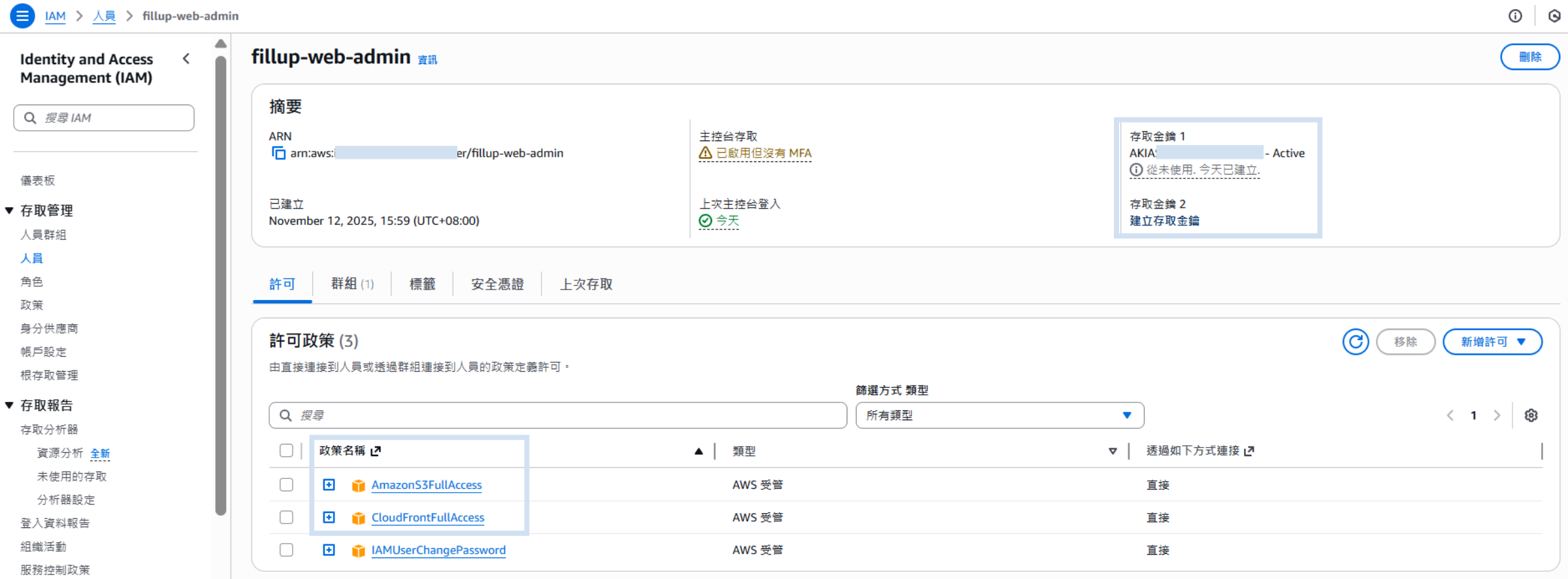Expand the AmazonS3FullAccess policy row
Screen dimensions: 1568x579
pos(329,485)
